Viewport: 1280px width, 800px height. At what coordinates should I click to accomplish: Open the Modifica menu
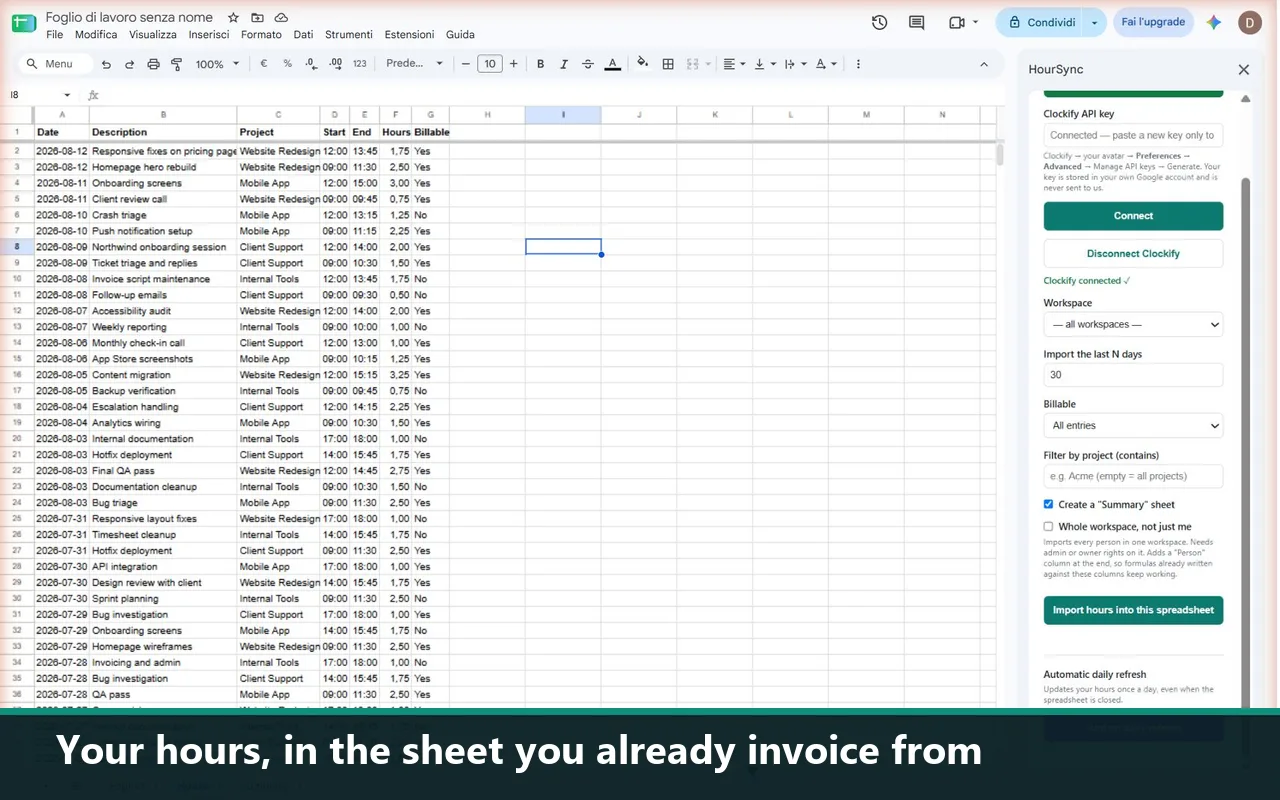[96, 35]
